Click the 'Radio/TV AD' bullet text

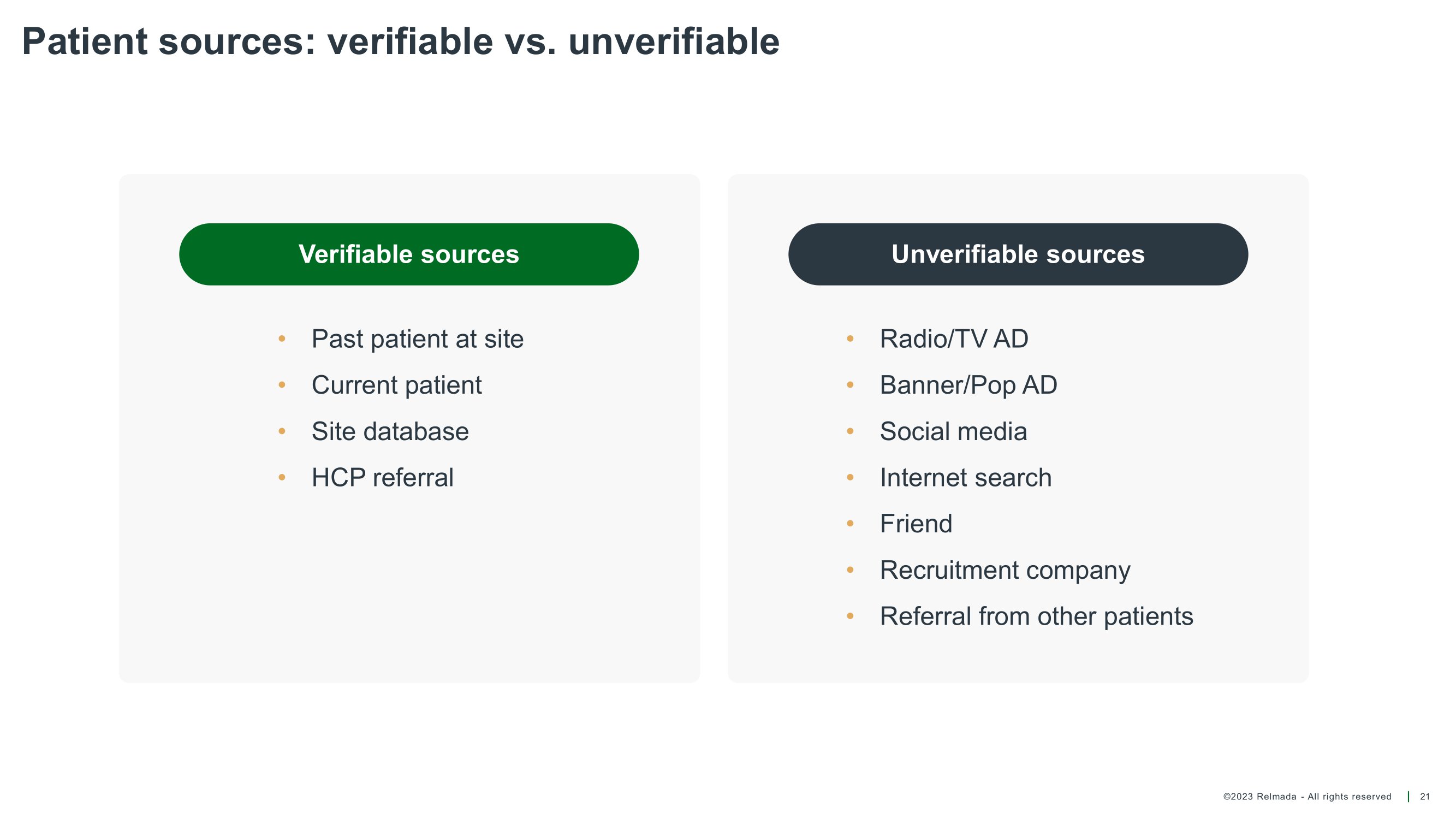(x=954, y=339)
